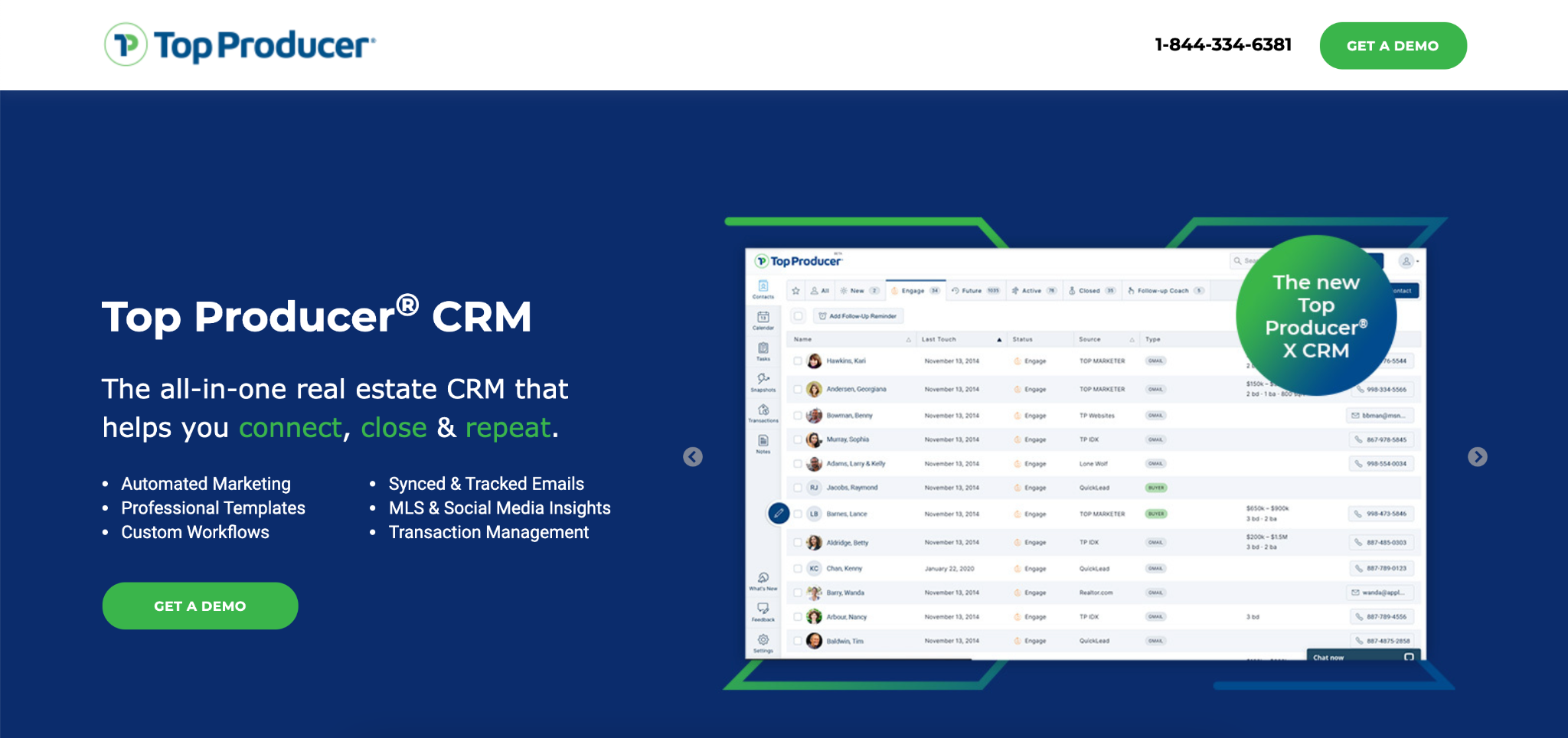The image size is (1568, 738).
Task: Click the blue pencil edit button
Action: pyautogui.click(x=779, y=514)
